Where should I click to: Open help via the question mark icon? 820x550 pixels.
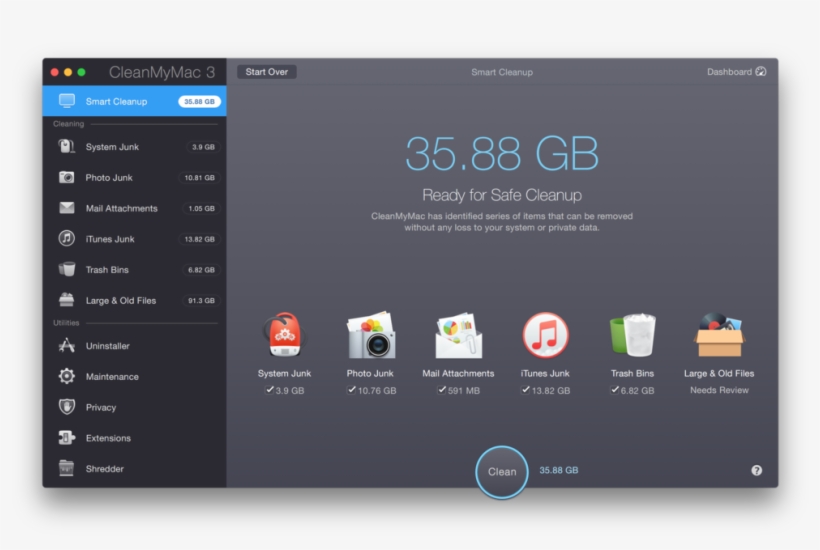[x=756, y=471]
